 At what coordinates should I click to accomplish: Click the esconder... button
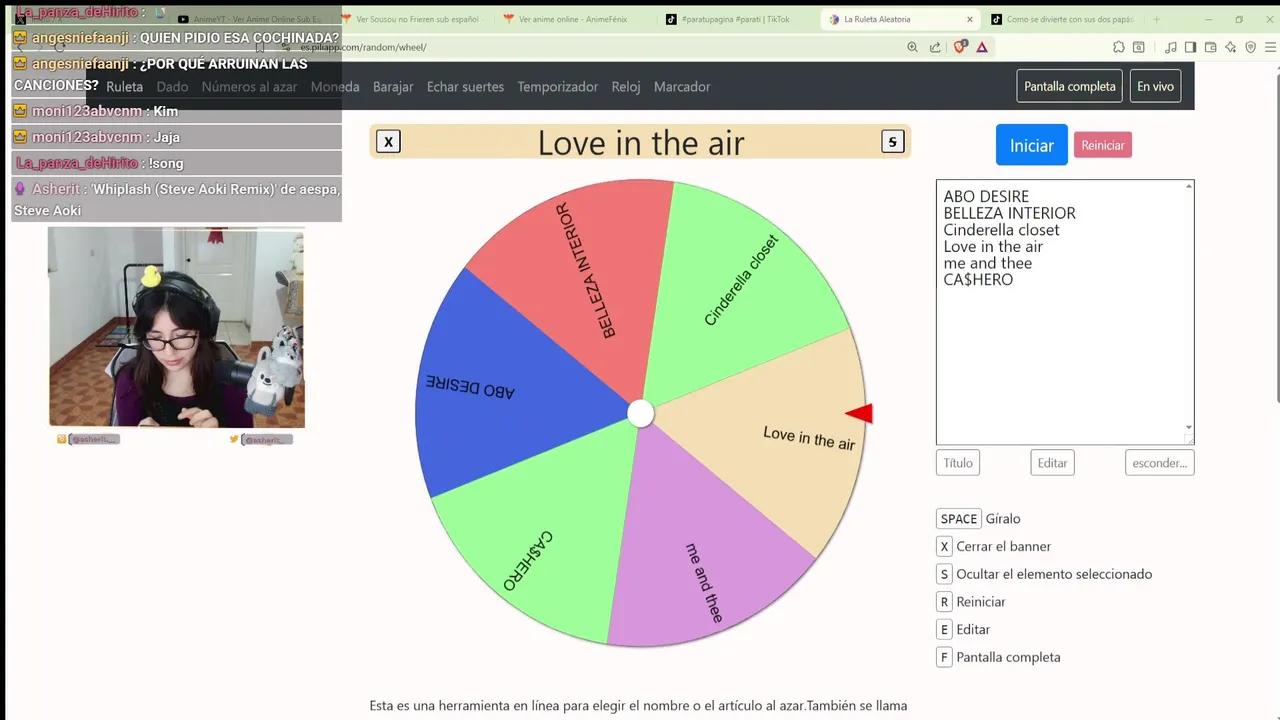tap(1160, 463)
